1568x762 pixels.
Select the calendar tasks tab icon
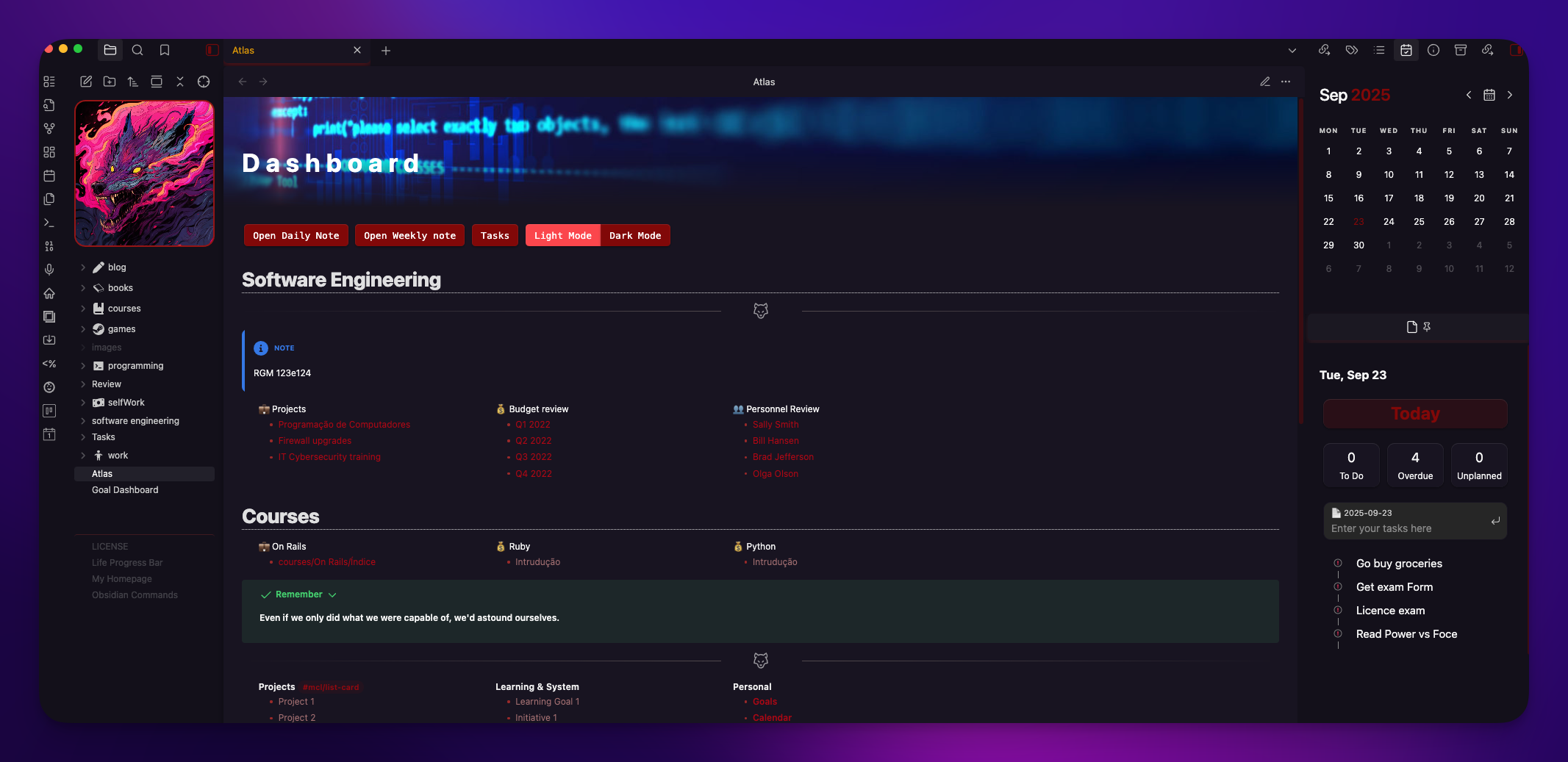pyautogui.click(x=1406, y=50)
